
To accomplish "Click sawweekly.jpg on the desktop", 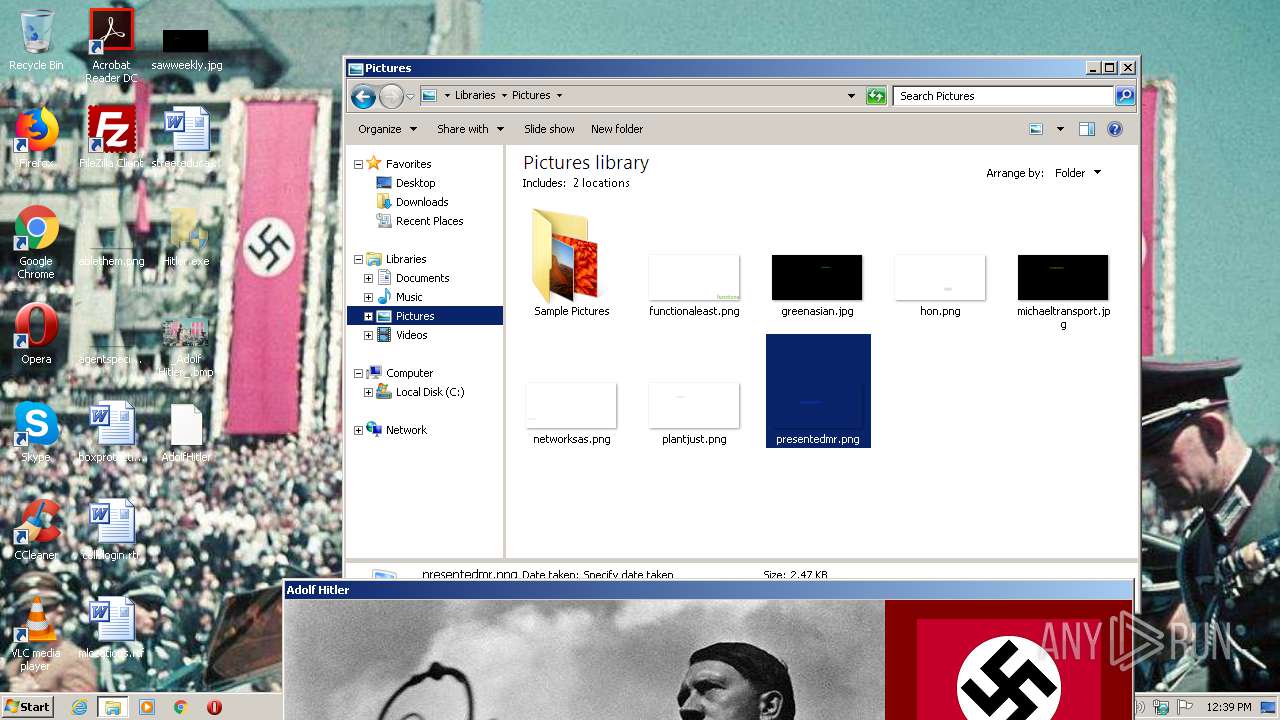I will (187, 50).
